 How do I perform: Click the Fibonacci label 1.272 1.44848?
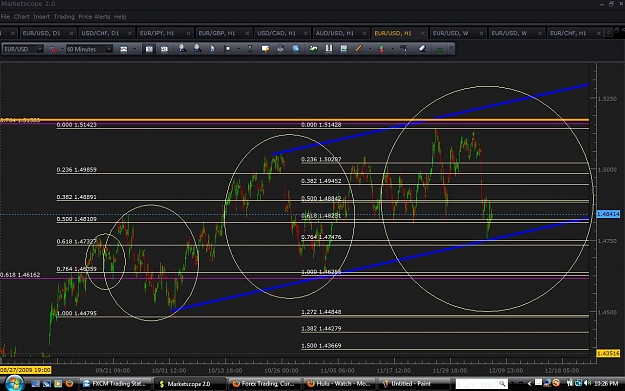coord(321,312)
